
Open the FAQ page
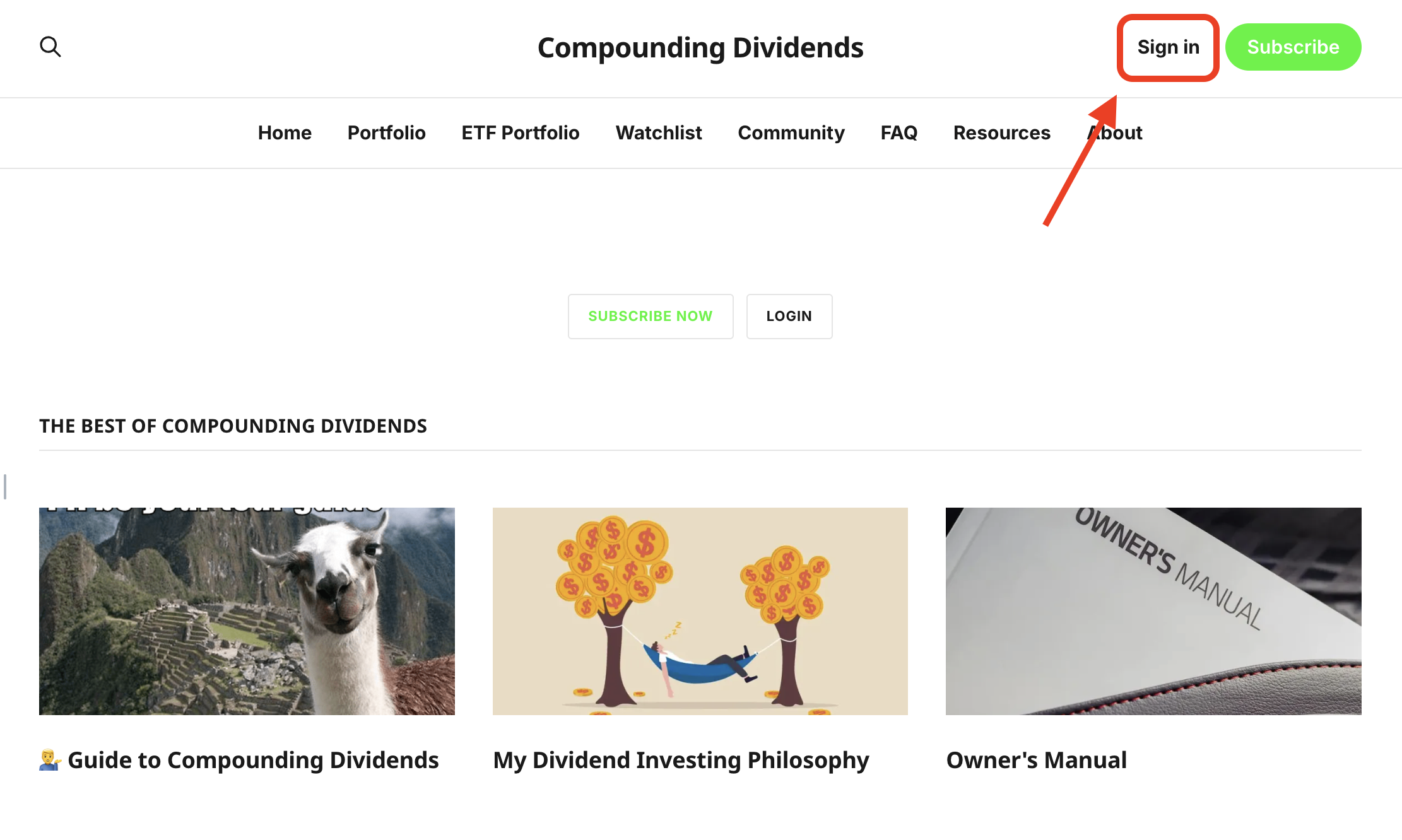(898, 132)
